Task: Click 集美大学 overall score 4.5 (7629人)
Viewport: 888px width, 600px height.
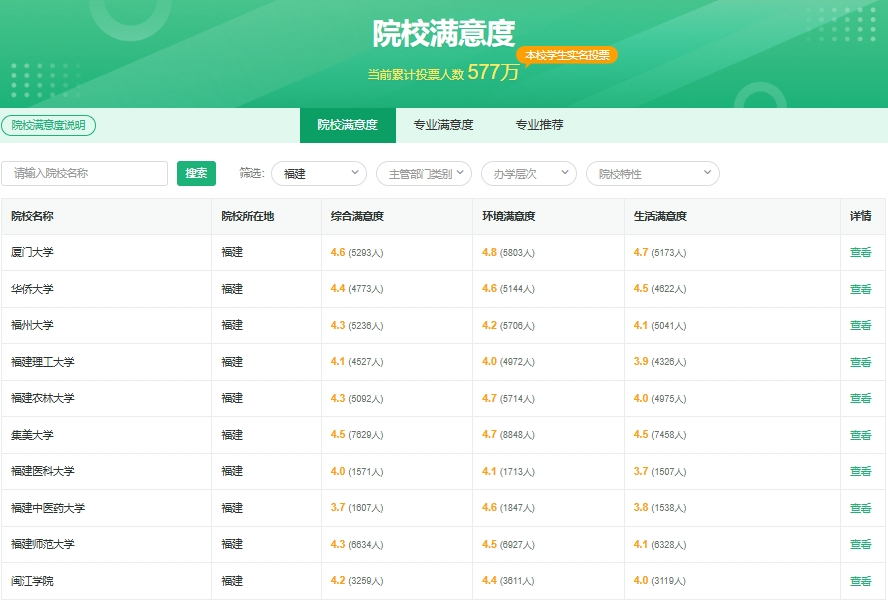Action: pyautogui.click(x=357, y=435)
